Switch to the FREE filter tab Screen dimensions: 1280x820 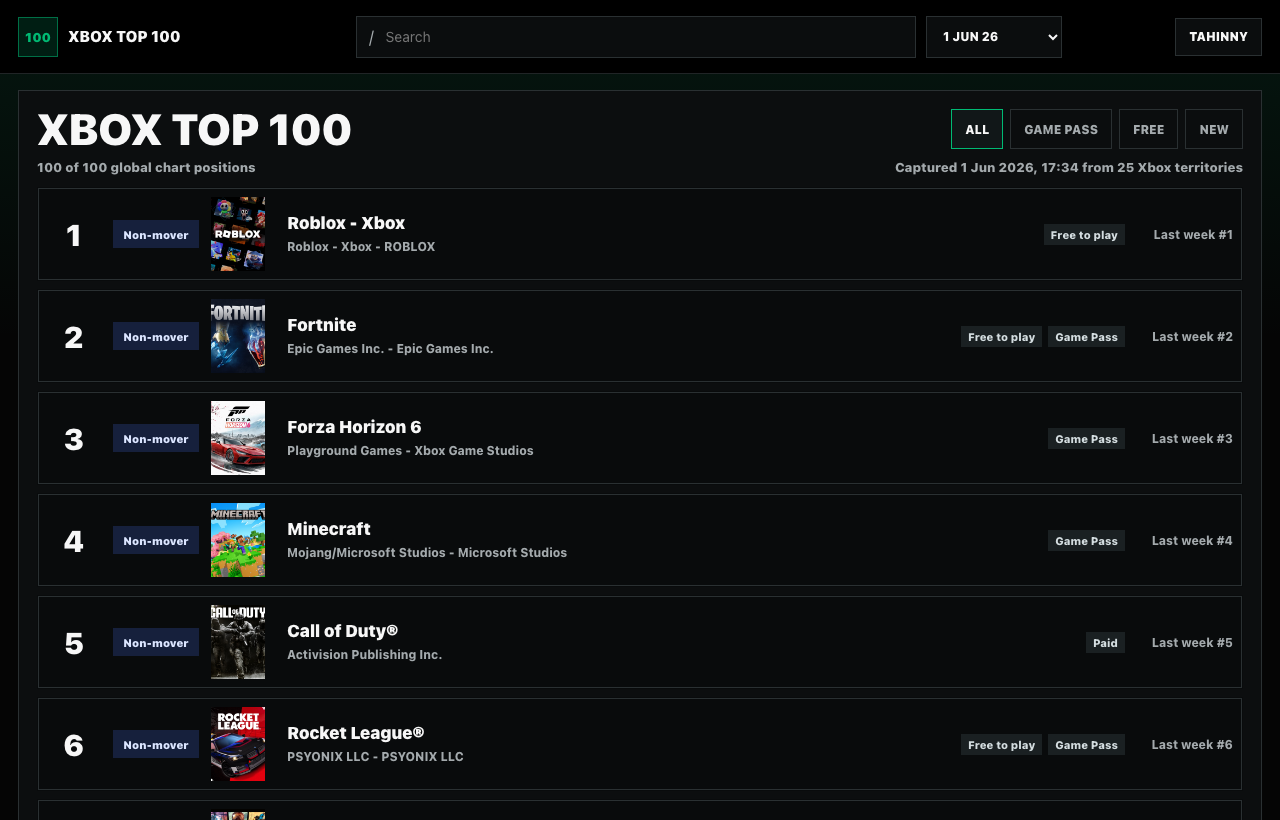pyautogui.click(x=1148, y=129)
